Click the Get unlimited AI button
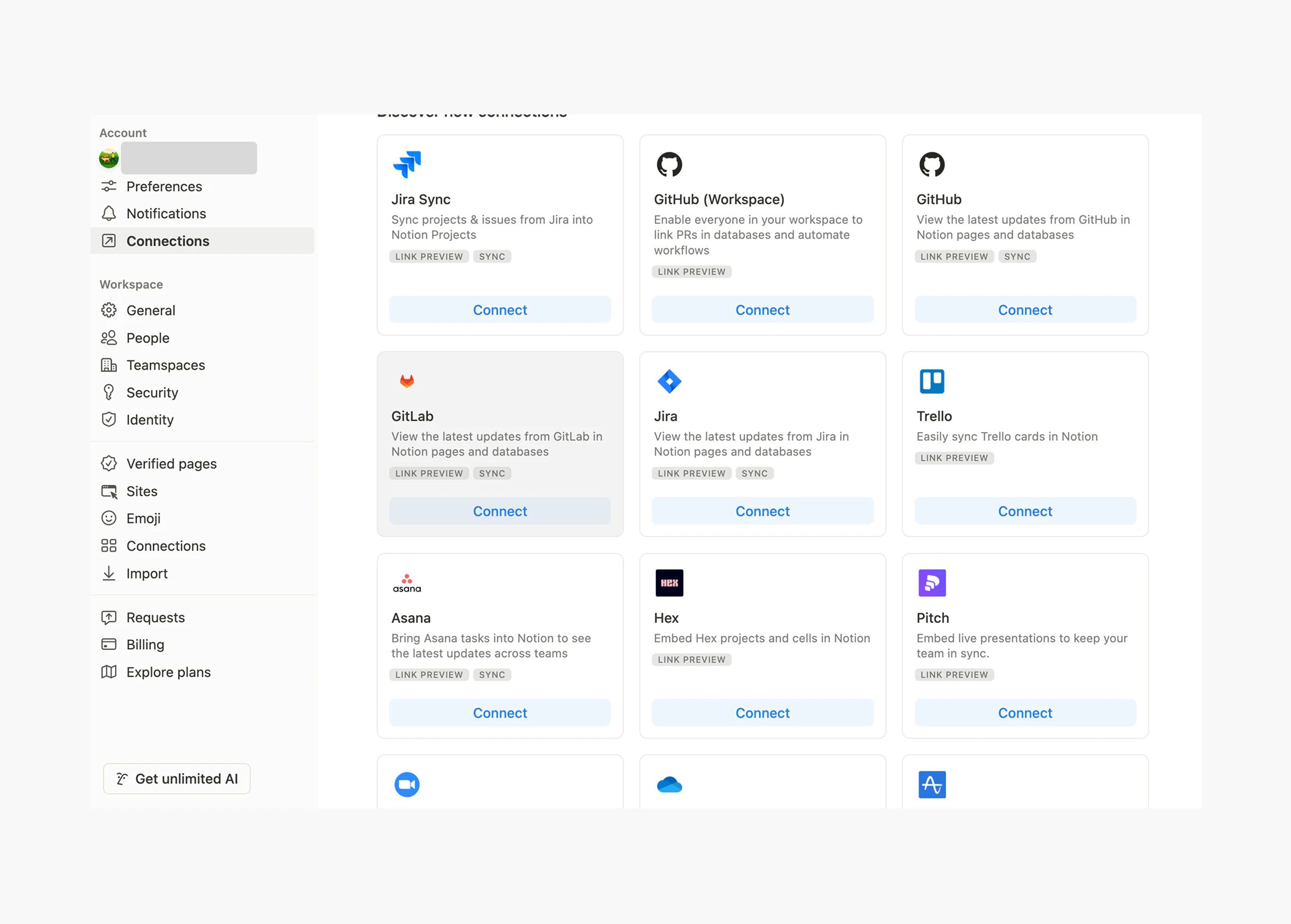Viewport: 1291px width, 924px height. click(176, 779)
